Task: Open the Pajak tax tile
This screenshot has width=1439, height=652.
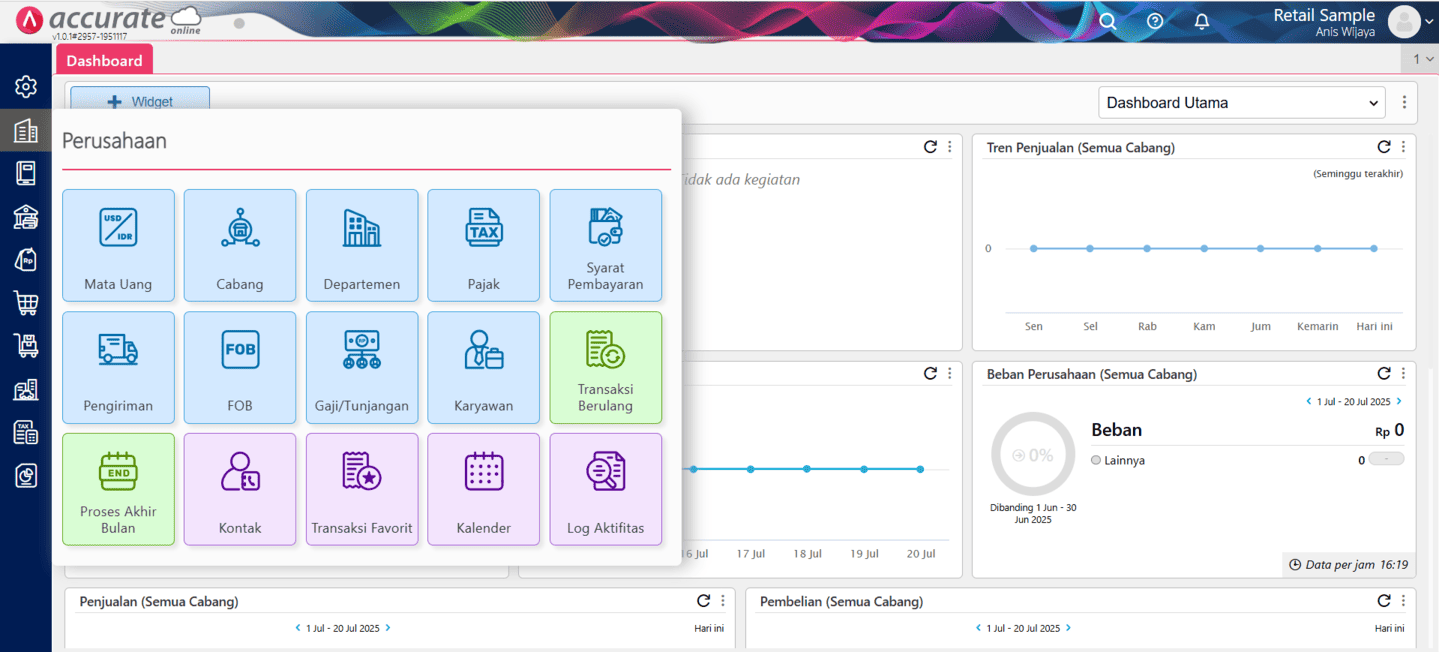Action: (x=483, y=245)
